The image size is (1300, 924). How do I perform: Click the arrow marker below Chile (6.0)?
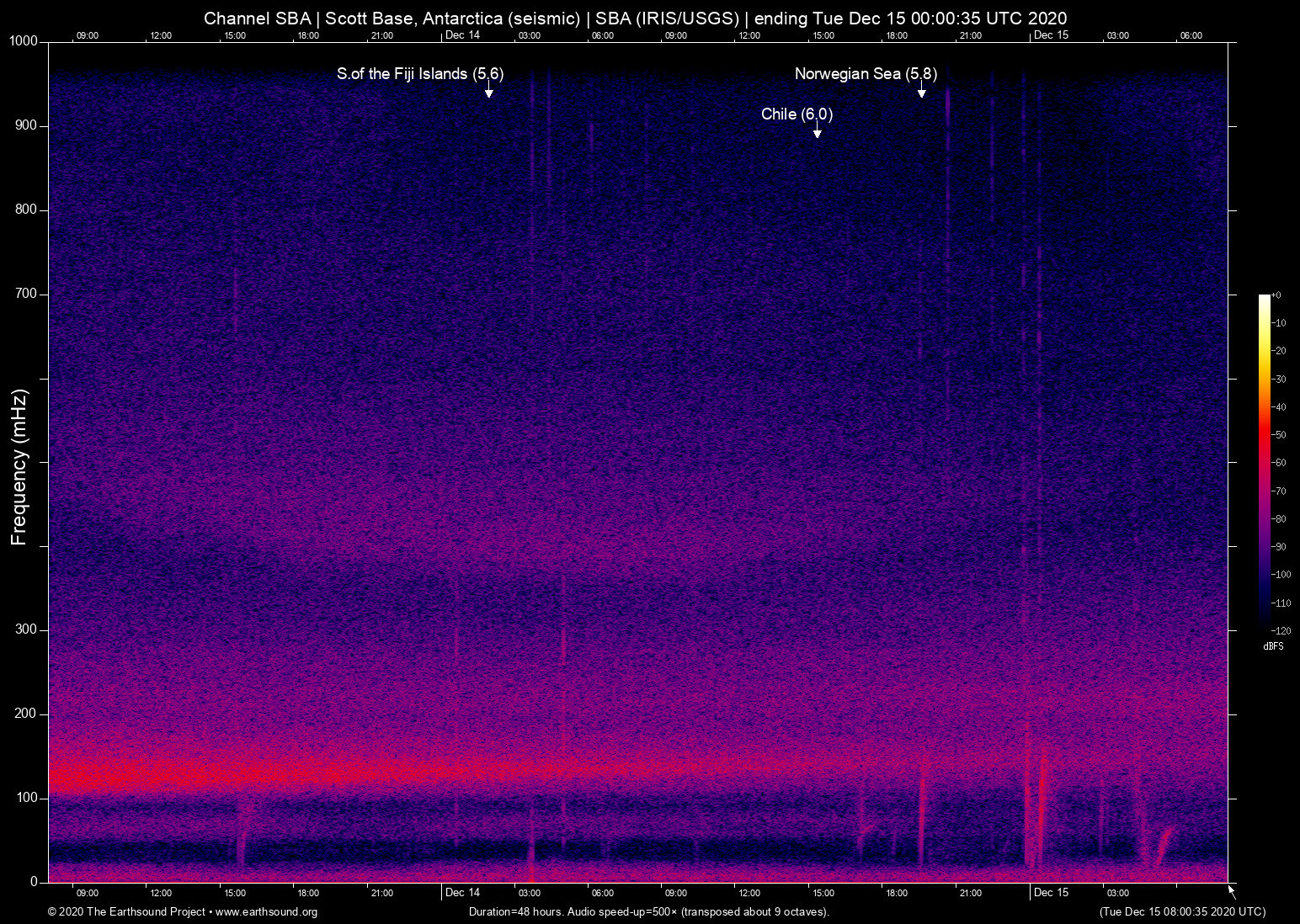point(817,133)
